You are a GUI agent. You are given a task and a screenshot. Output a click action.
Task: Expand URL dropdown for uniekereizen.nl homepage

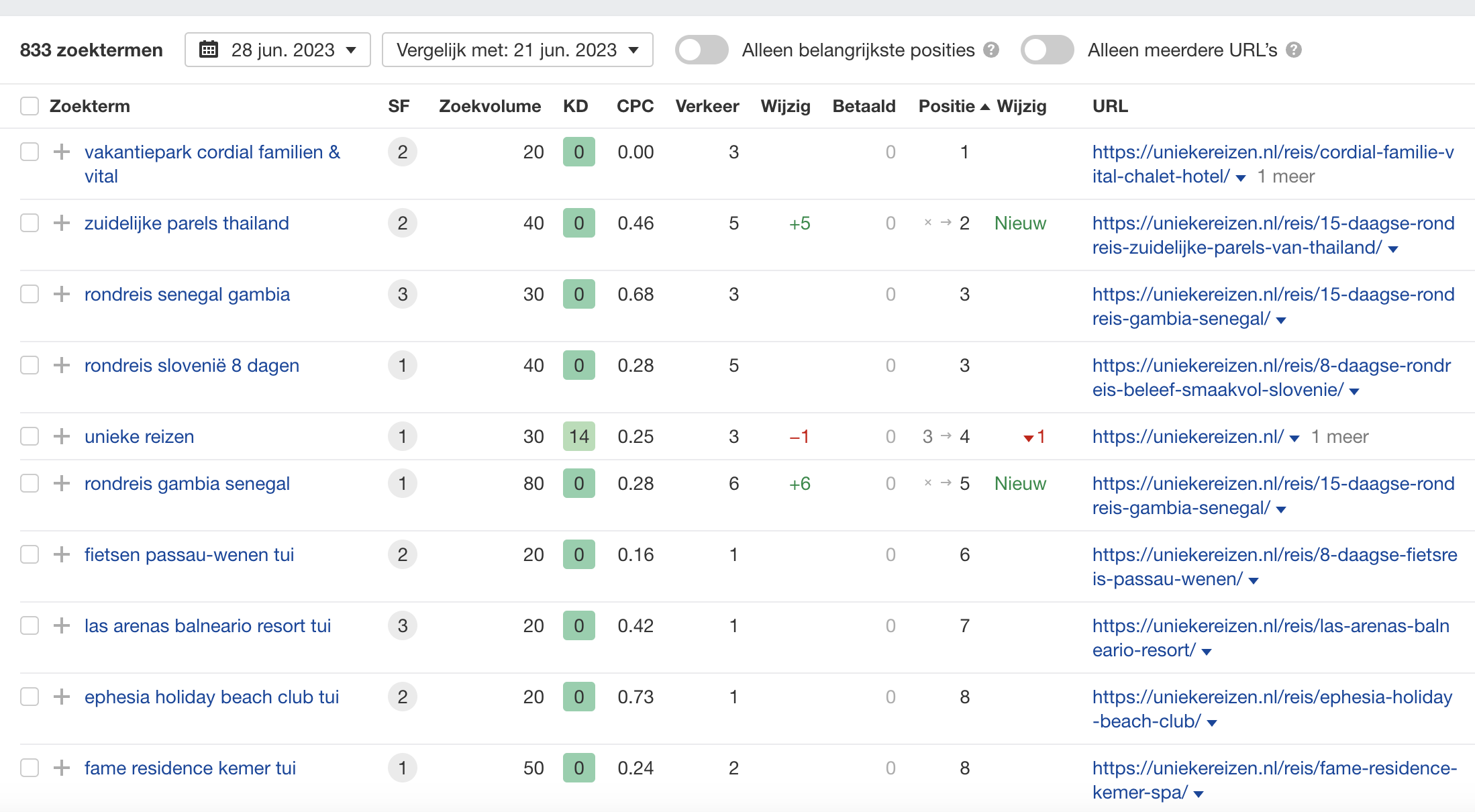click(x=1294, y=438)
